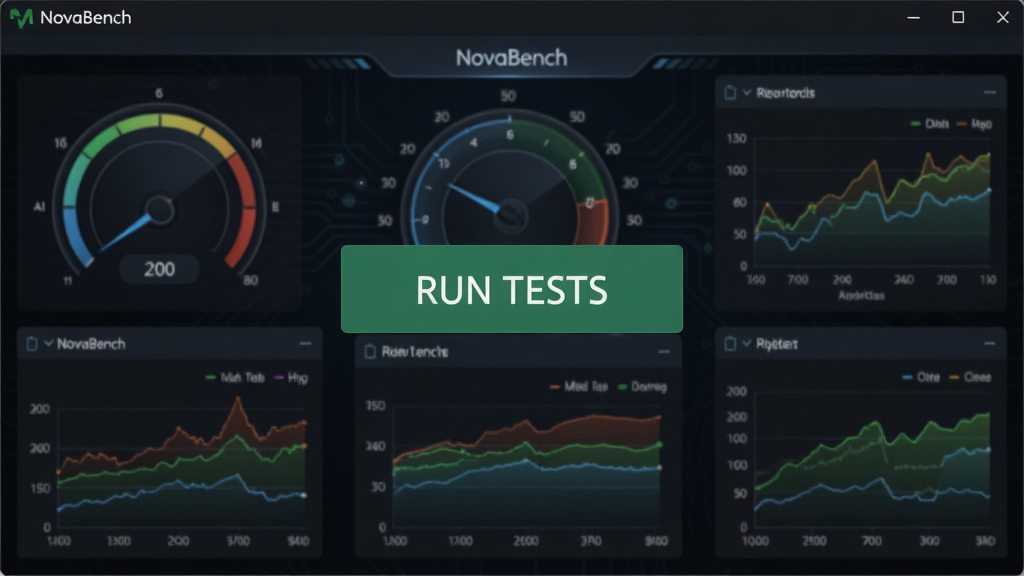This screenshot has width=1024, height=576.
Task: Open the dash menu of the bottom-center chart panel
Action: pyautogui.click(x=664, y=351)
